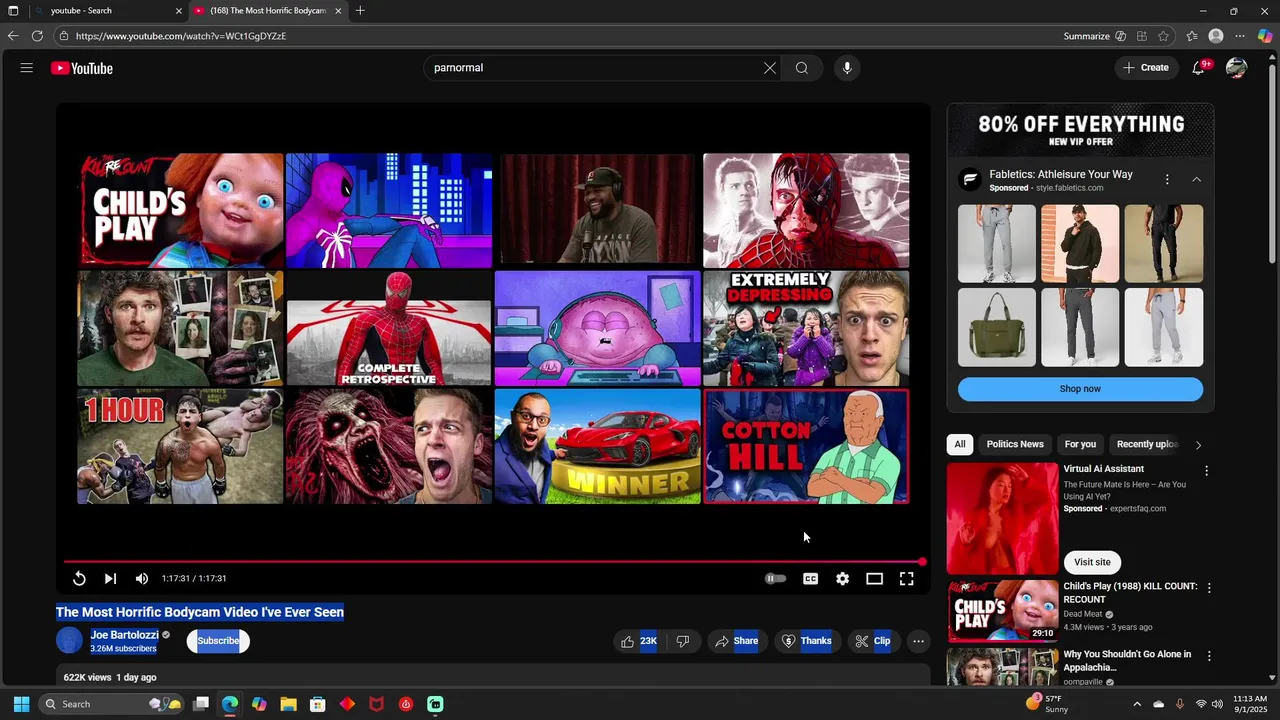
Task: Collapse the Fabletics ad panel chevron
Action: pos(1196,179)
